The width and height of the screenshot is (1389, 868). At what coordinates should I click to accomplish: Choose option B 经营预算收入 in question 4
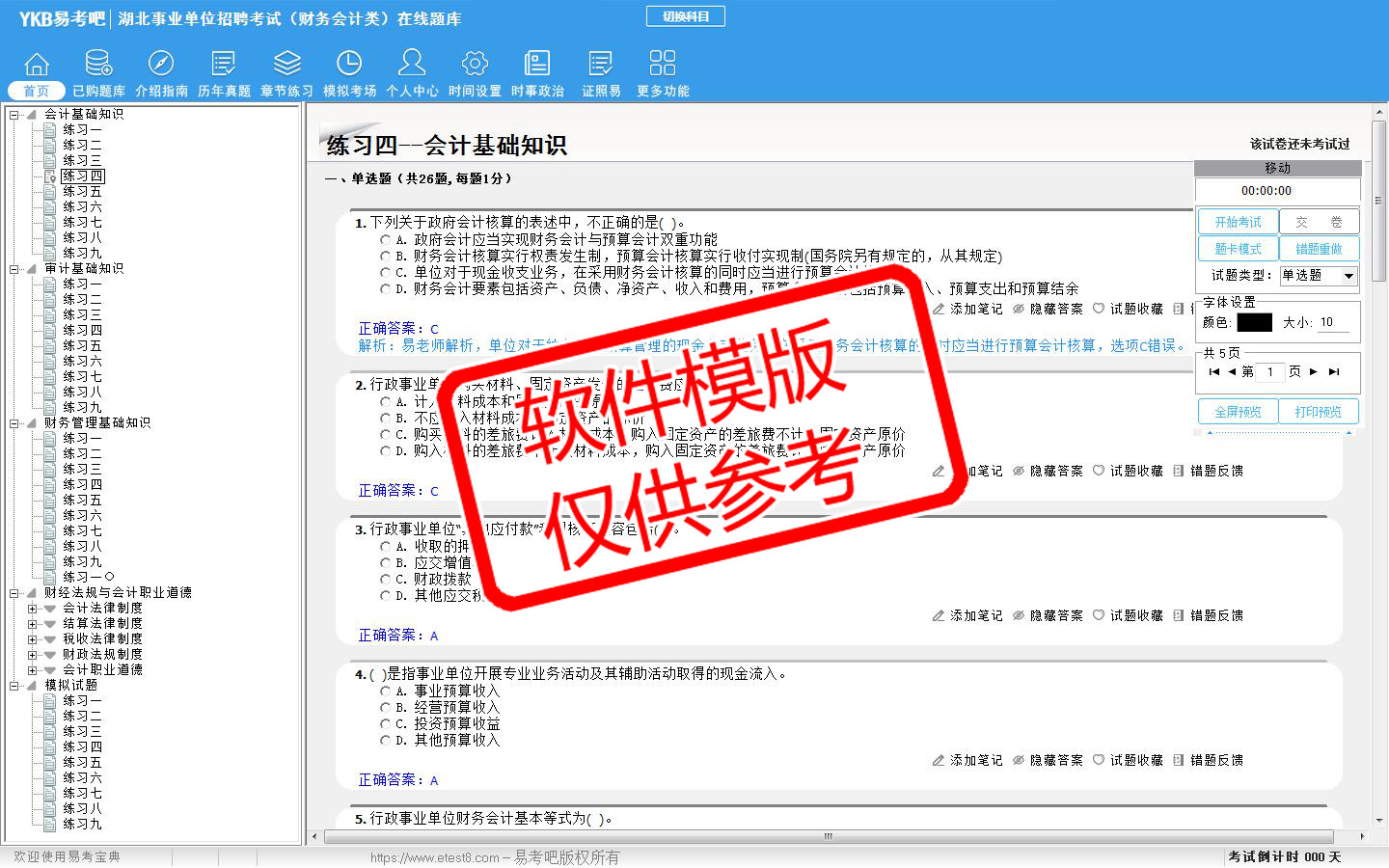tap(386, 708)
